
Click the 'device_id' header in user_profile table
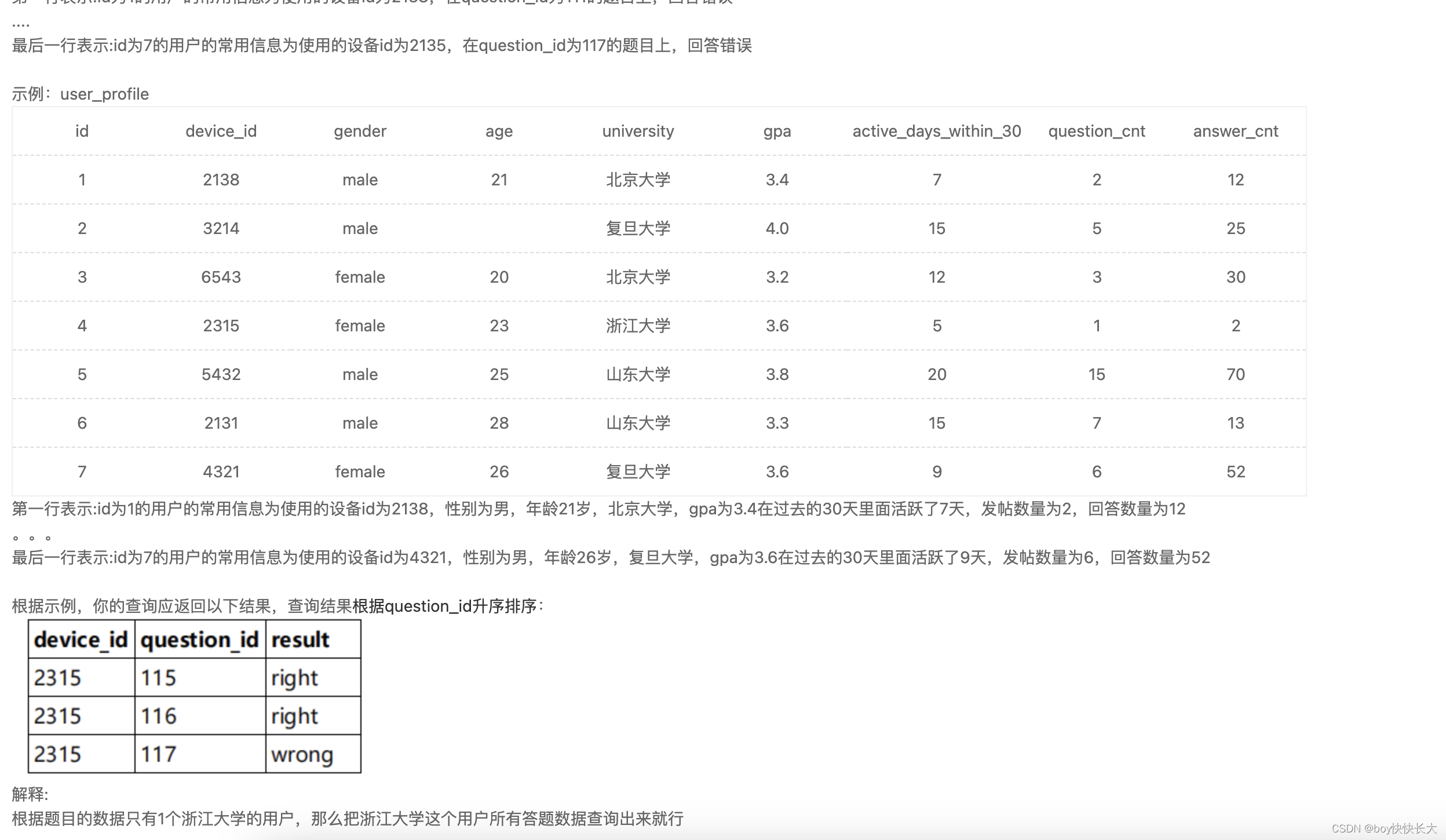[221, 132]
